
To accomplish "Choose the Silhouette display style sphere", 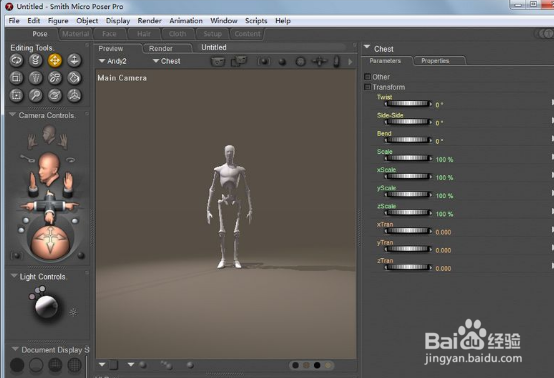I will pyautogui.click(x=17, y=365).
